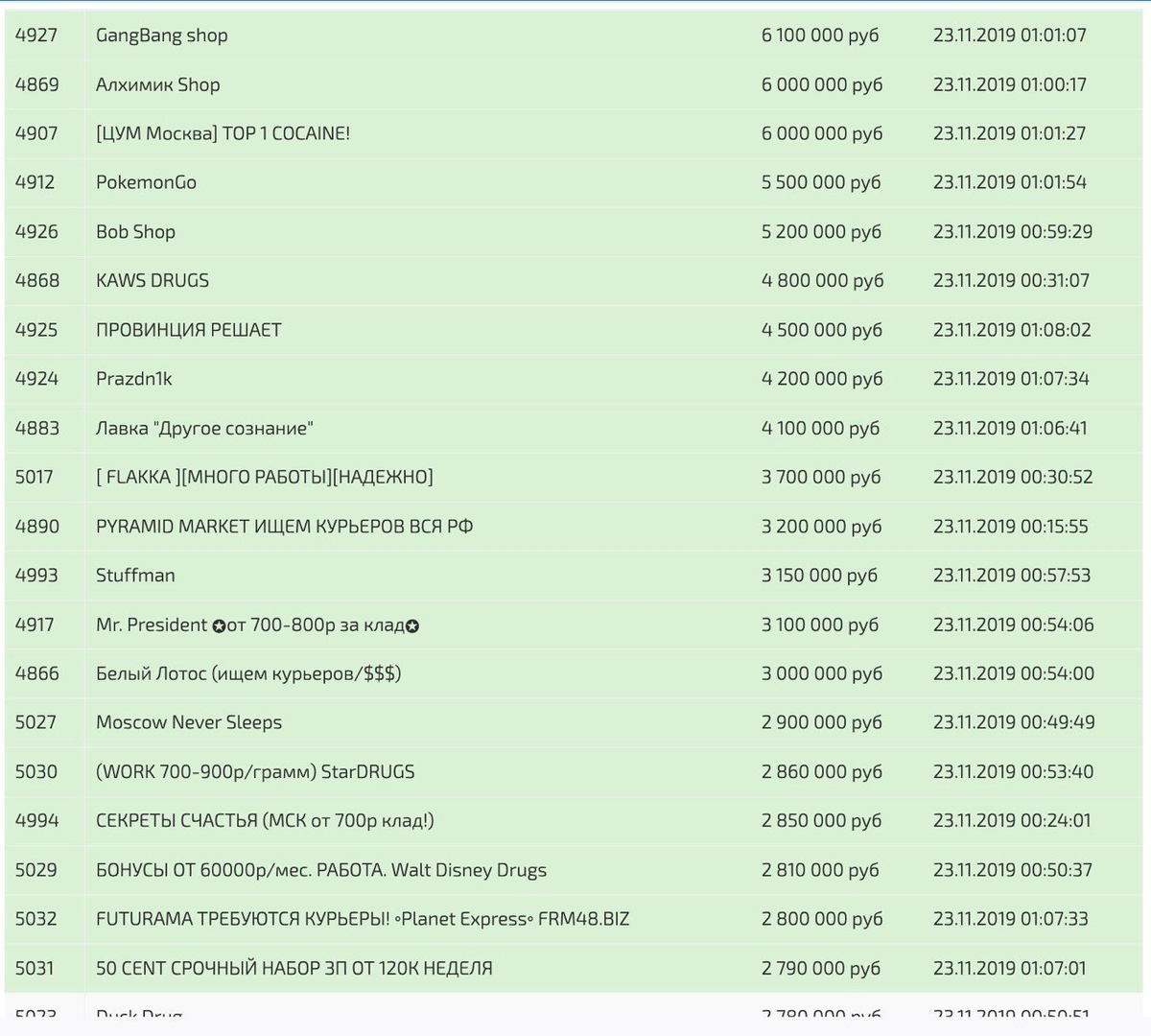This screenshot has height=1036, width=1151.
Task: Select the KAWS DRUGS entry
Action: coord(153,280)
